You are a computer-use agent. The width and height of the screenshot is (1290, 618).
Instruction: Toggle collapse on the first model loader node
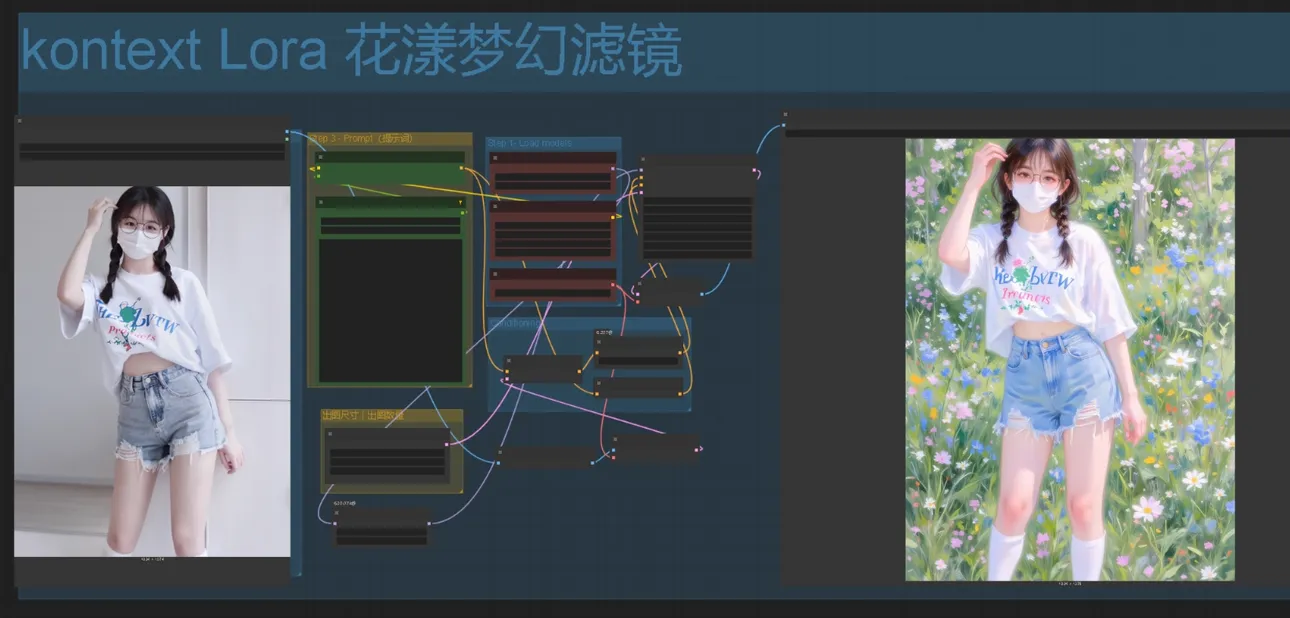[x=495, y=158]
